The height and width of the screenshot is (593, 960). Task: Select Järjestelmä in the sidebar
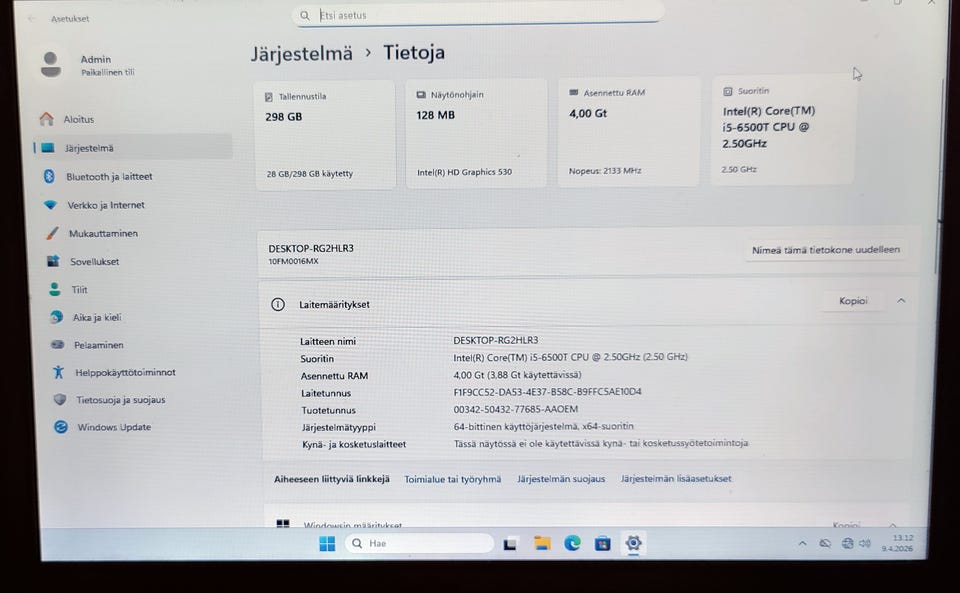(133, 147)
